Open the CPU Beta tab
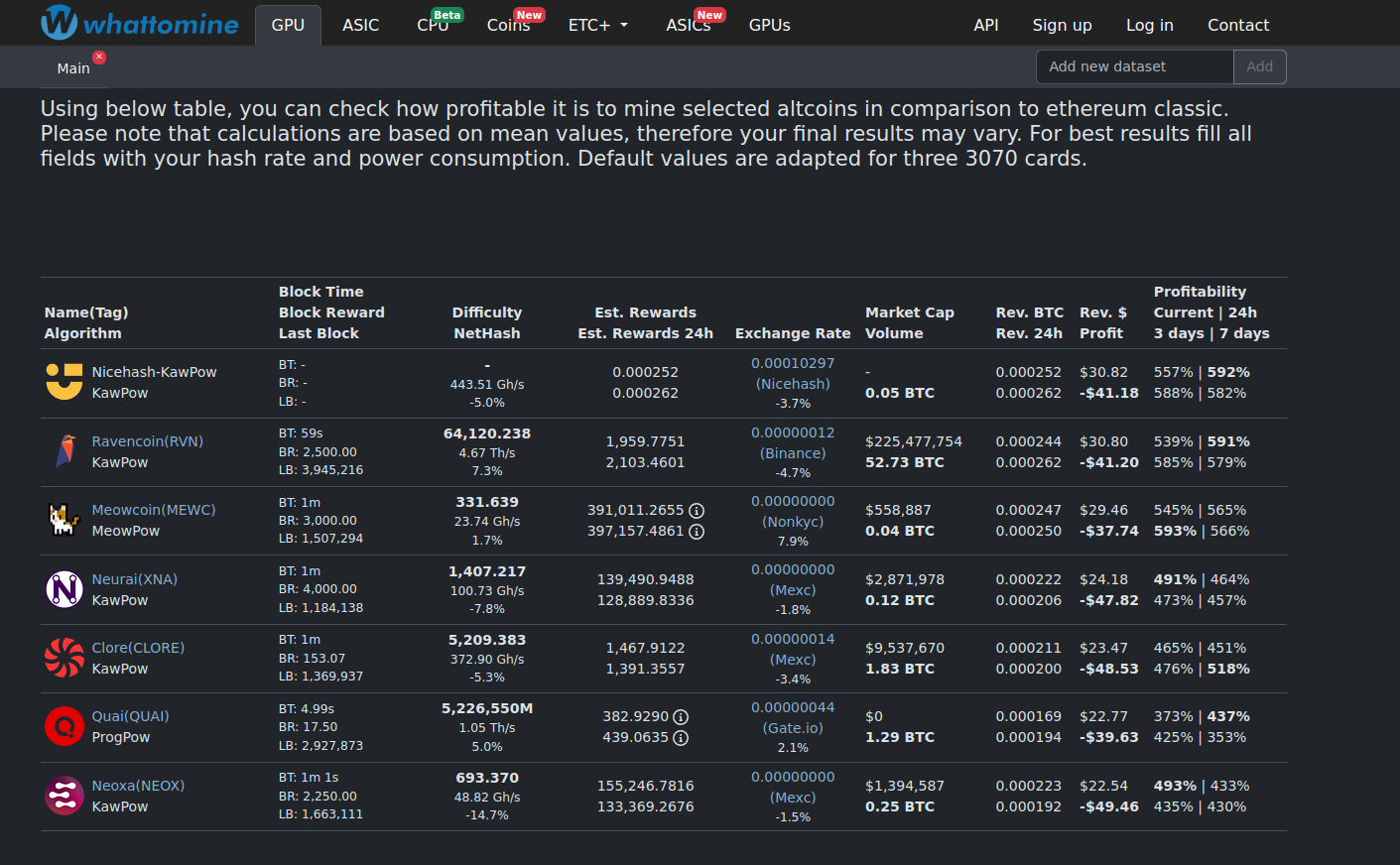 coord(434,25)
